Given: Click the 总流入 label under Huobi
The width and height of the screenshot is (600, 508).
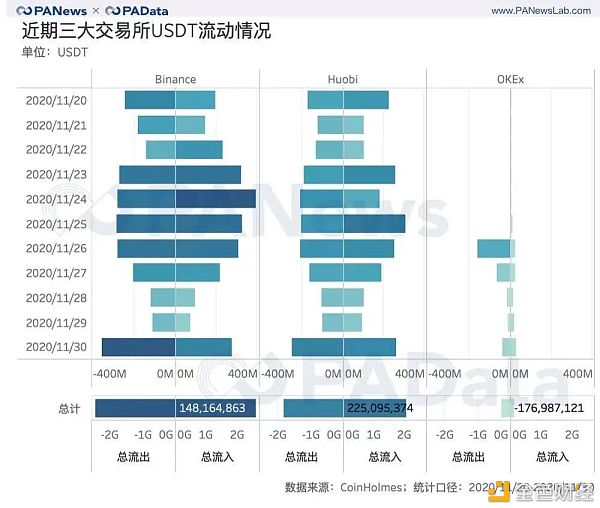Looking at the screenshot, I should pos(385,457).
